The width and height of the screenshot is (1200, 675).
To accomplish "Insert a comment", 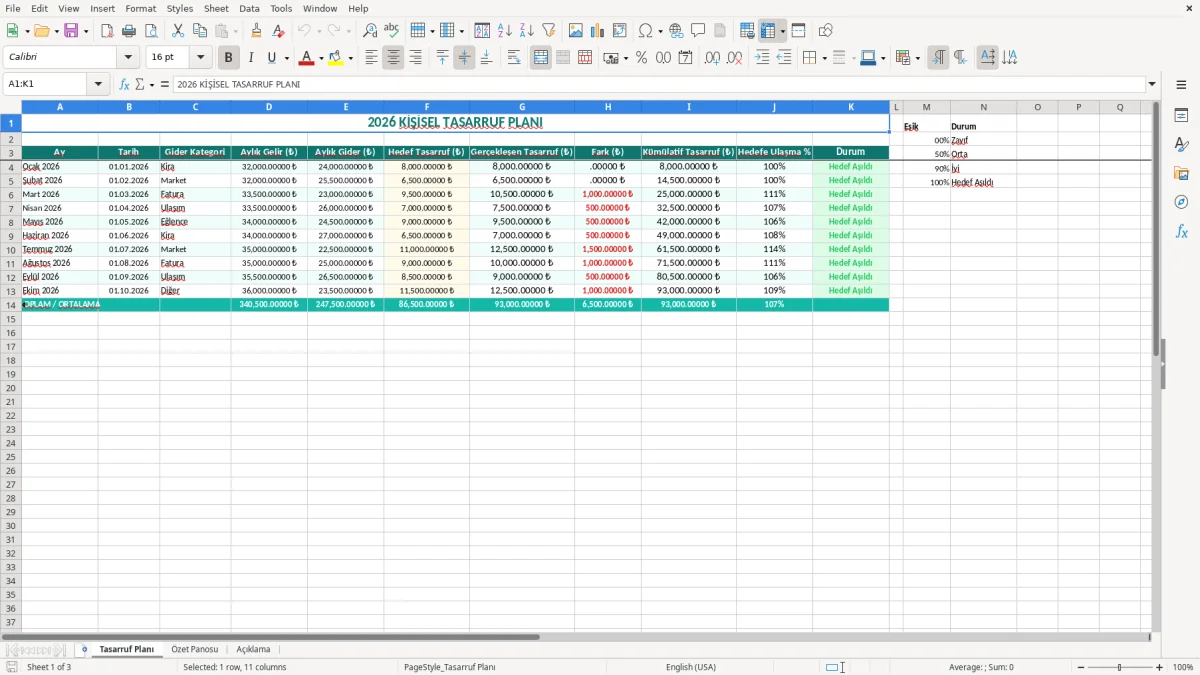I will tap(698, 31).
